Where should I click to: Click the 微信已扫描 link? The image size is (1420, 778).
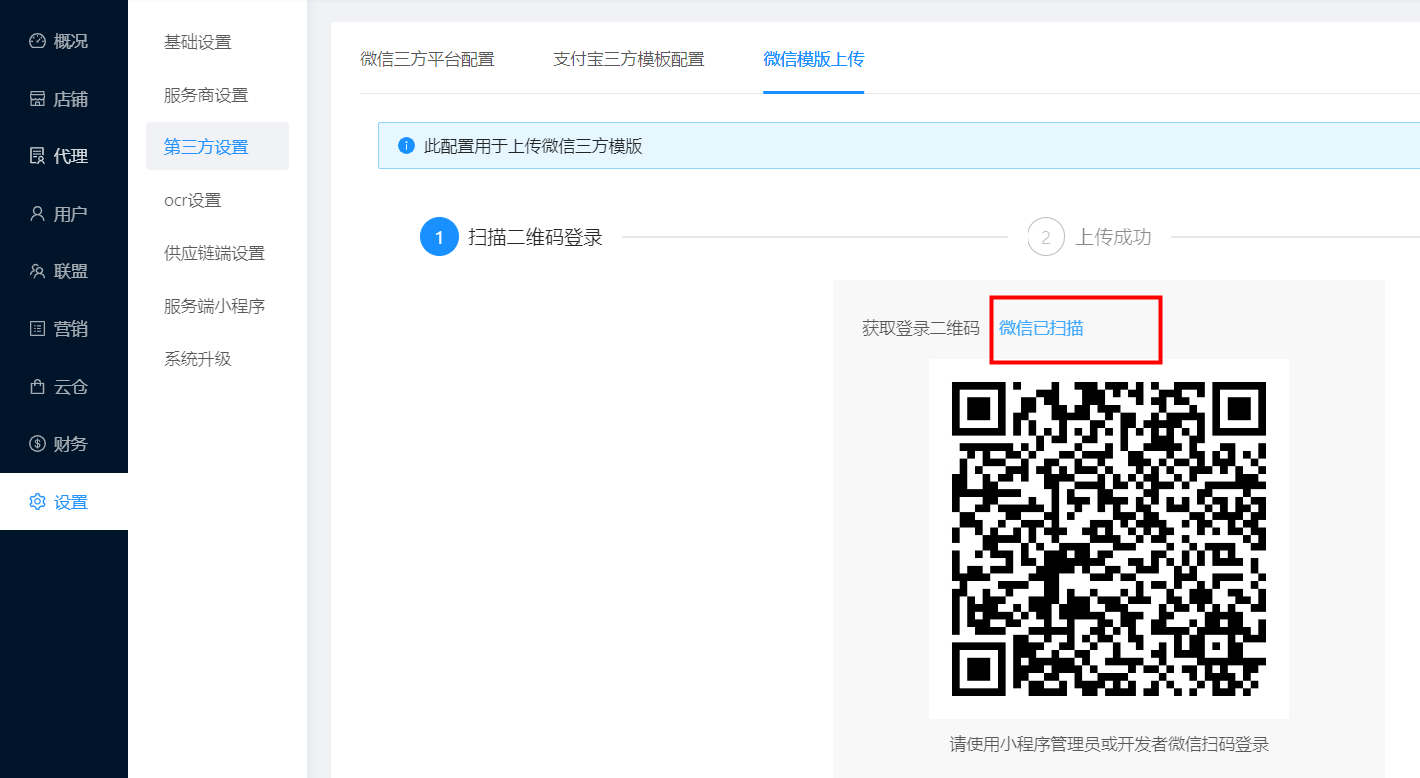pyautogui.click(x=1041, y=327)
